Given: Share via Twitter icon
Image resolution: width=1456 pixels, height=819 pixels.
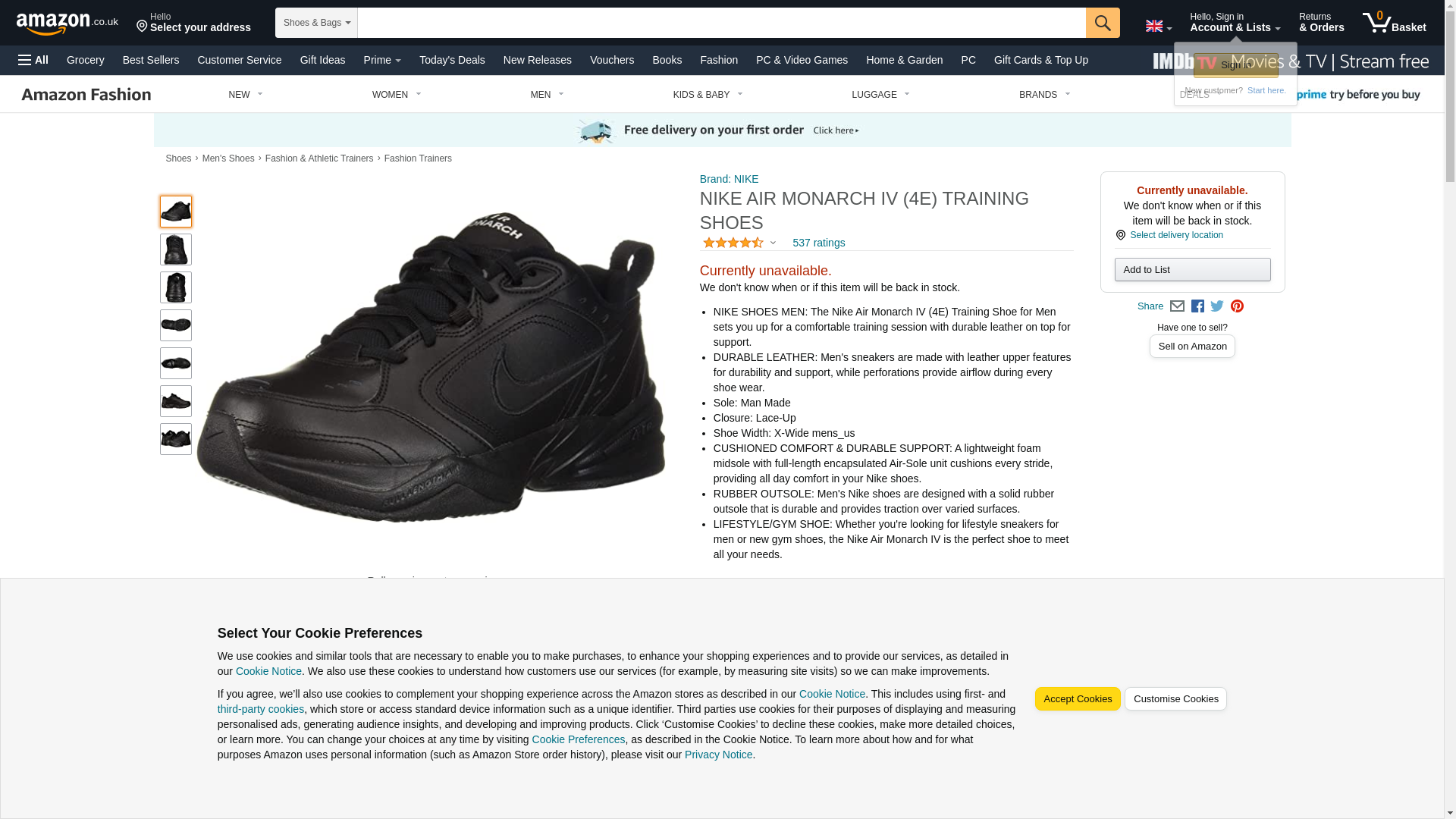Looking at the screenshot, I should 1217,306.
